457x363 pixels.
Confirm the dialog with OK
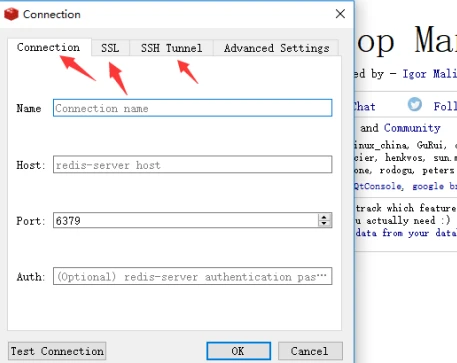238,351
